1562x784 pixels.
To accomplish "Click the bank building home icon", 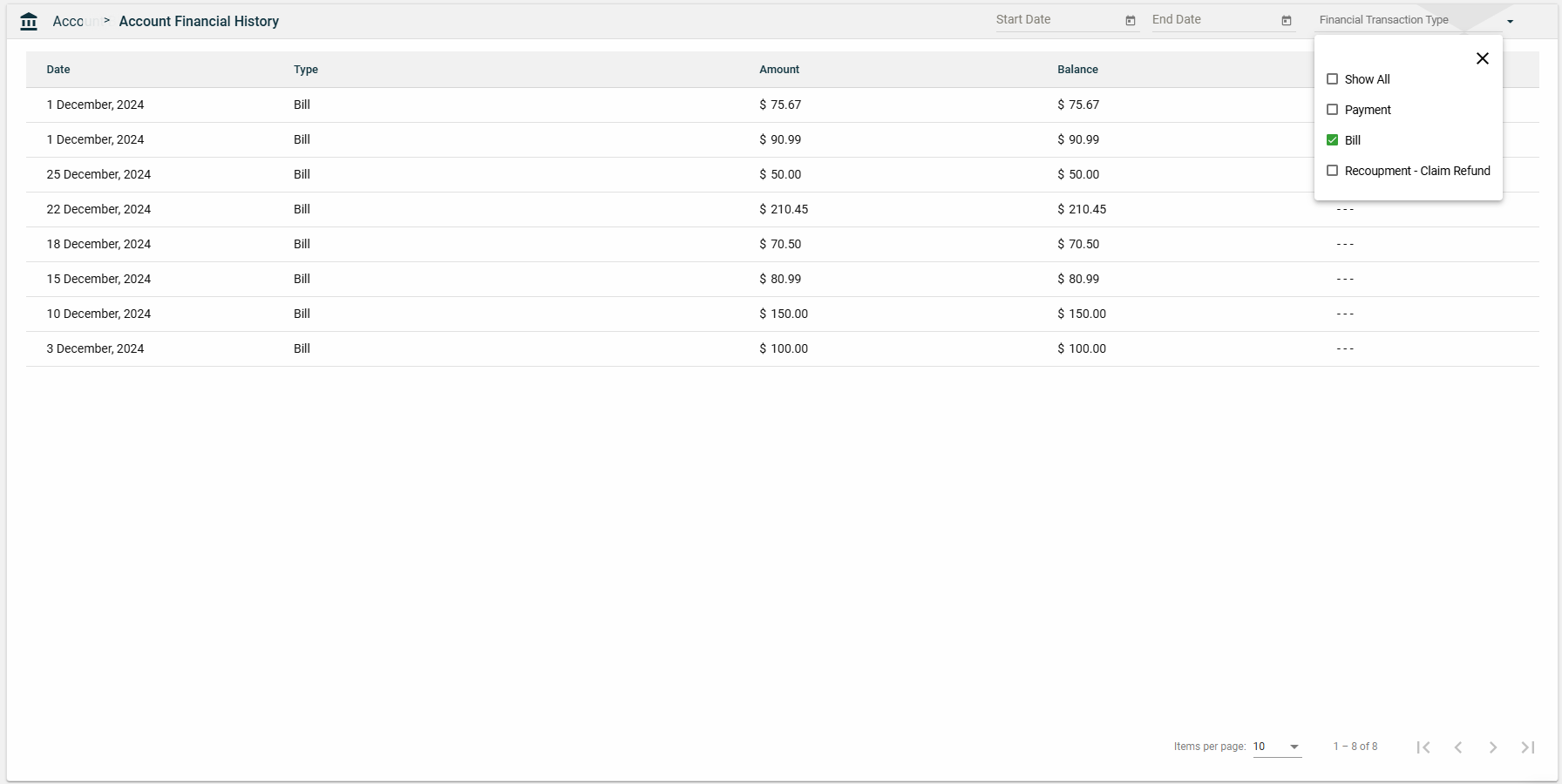I will 29,22.
